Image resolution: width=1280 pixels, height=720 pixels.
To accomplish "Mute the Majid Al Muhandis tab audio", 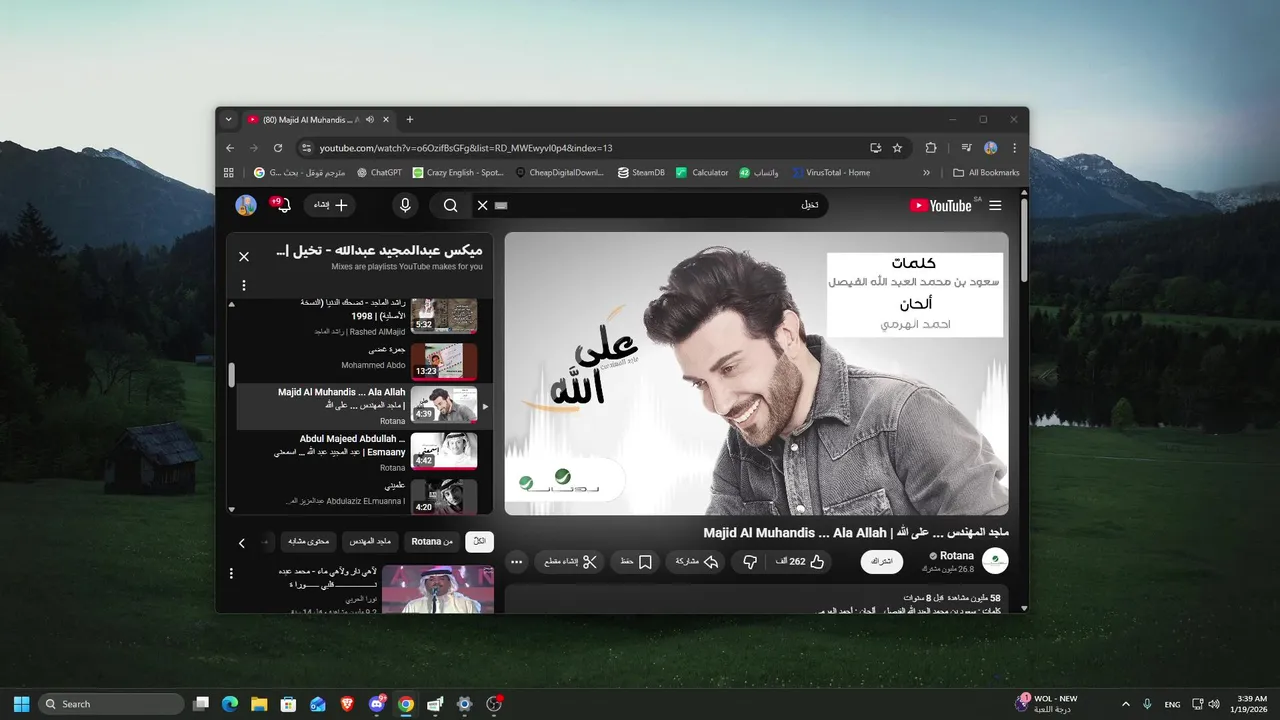I will [x=370, y=120].
